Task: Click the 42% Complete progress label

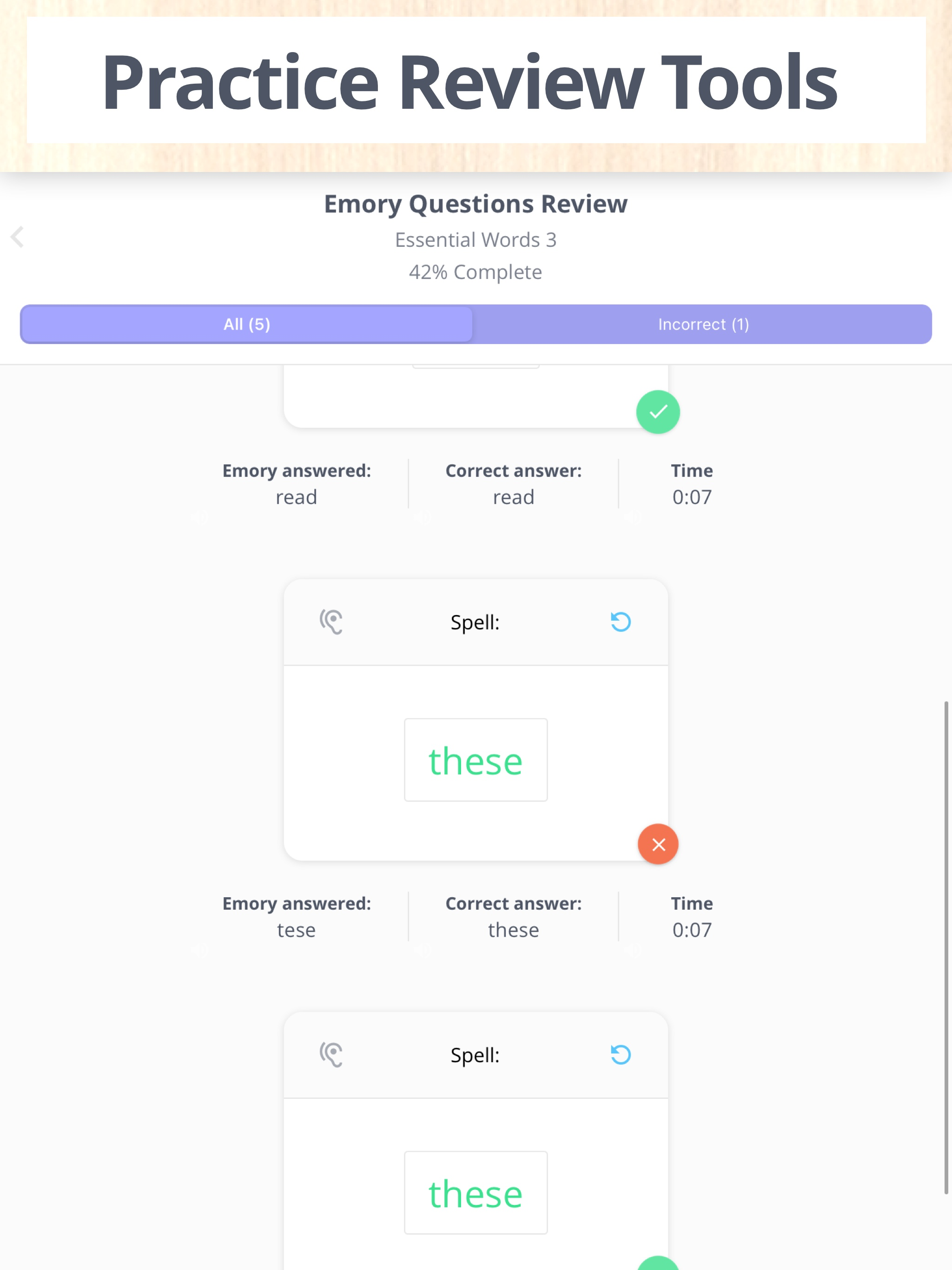Action: coord(476,271)
